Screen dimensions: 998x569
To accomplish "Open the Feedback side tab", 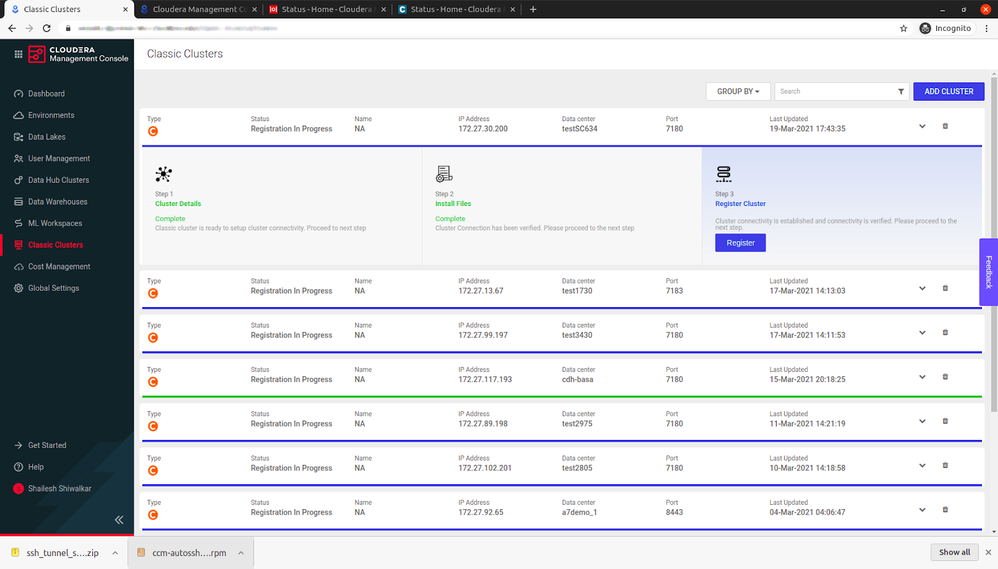I will coord(988,272).
